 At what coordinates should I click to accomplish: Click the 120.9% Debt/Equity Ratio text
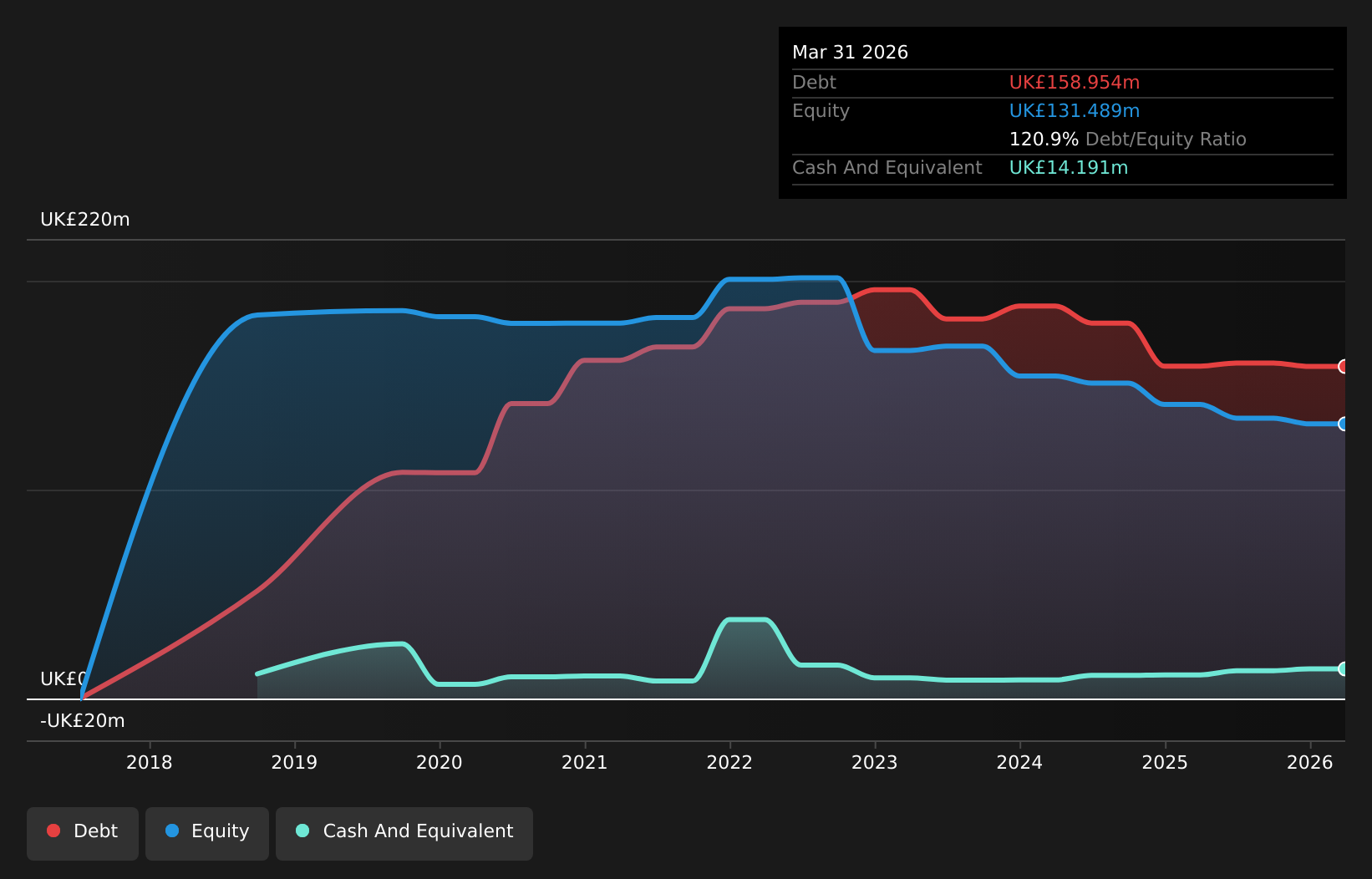(1128, 140)
